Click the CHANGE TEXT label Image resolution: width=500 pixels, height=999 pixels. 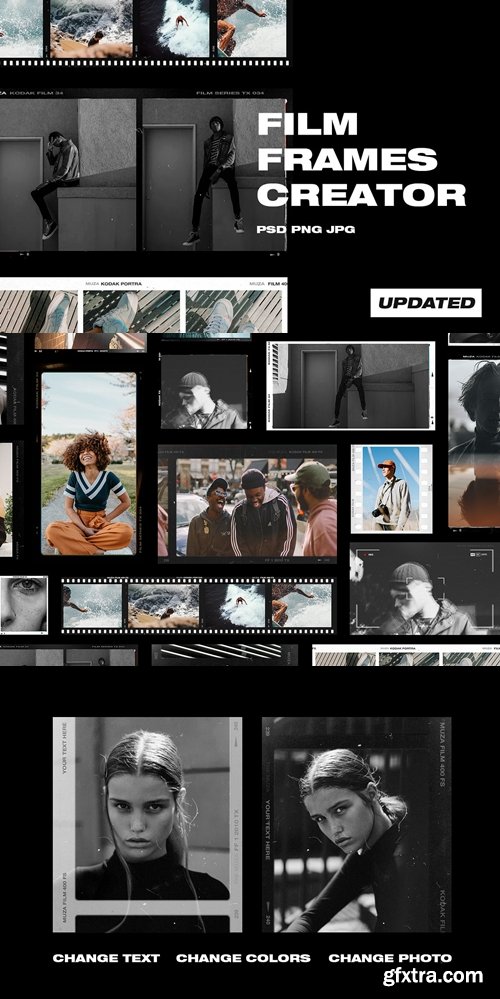point(106,958)
